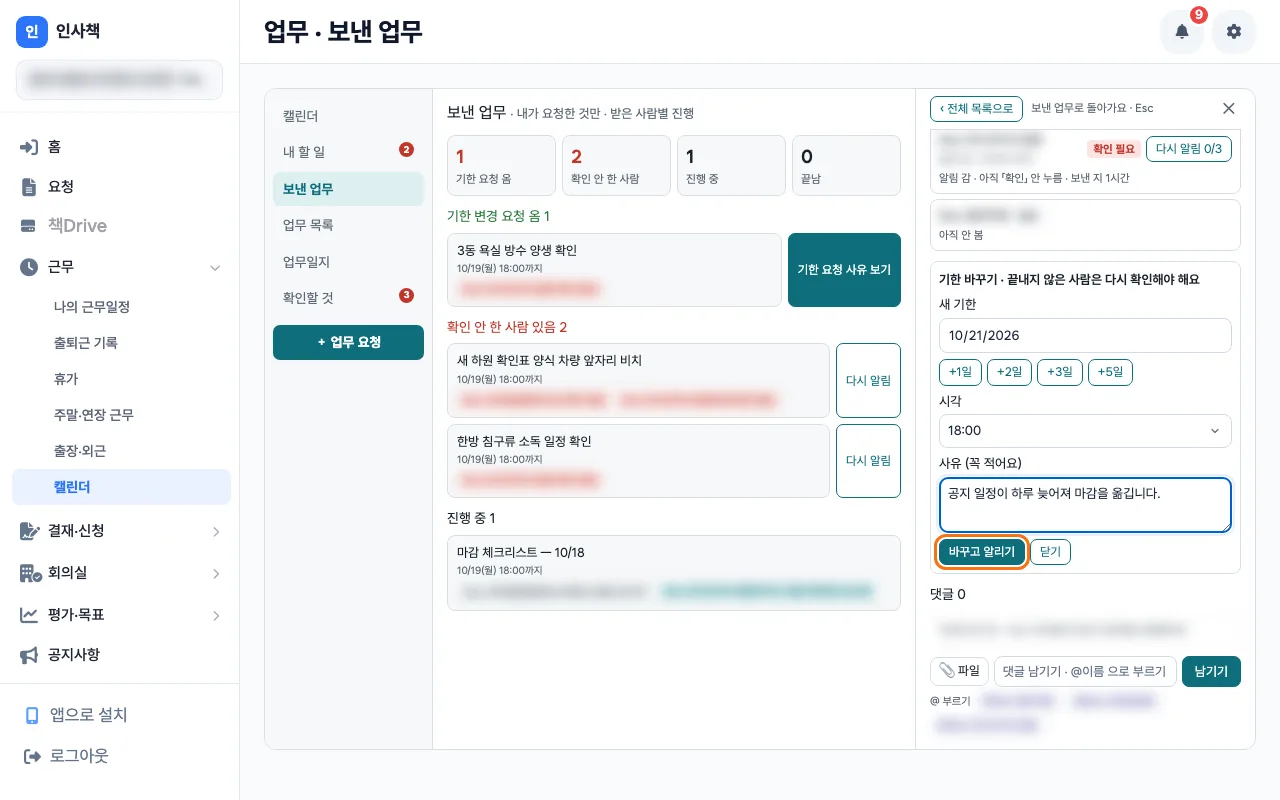Click 다시 알림 for 새 하원 확인표 task
Image resolution: width=1280 pixels, height=800 pixels.
[868, 380]
